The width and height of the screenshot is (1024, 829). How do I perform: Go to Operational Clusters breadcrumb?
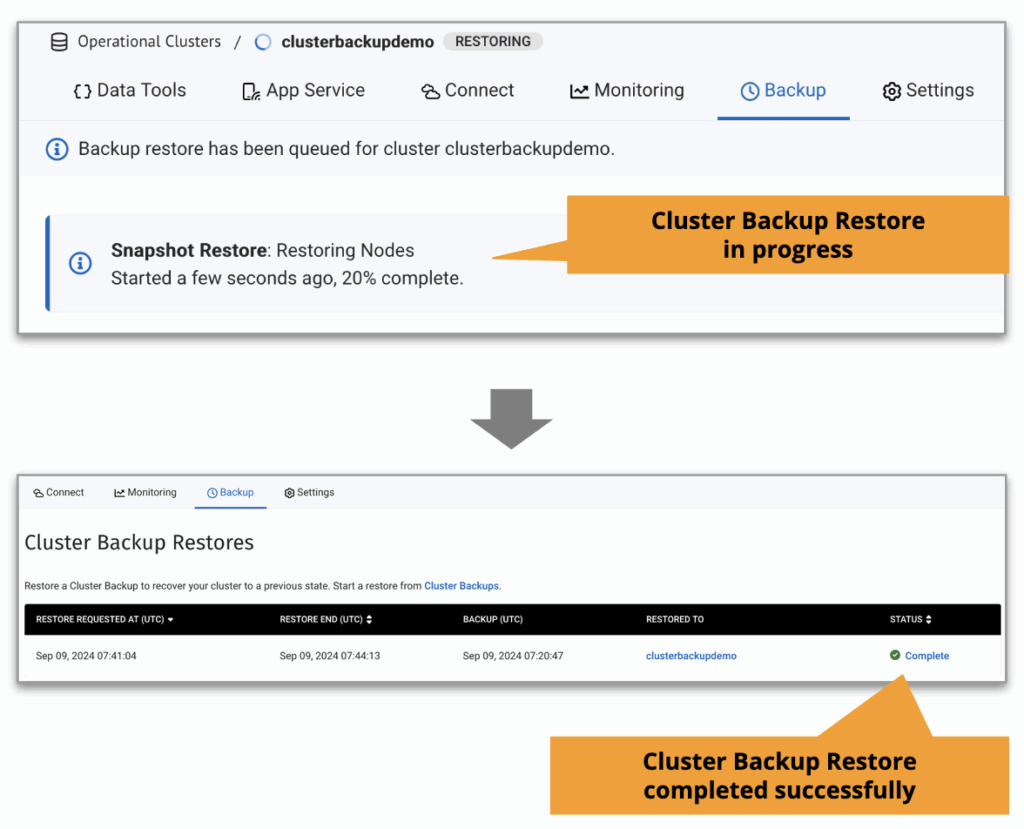149,42
